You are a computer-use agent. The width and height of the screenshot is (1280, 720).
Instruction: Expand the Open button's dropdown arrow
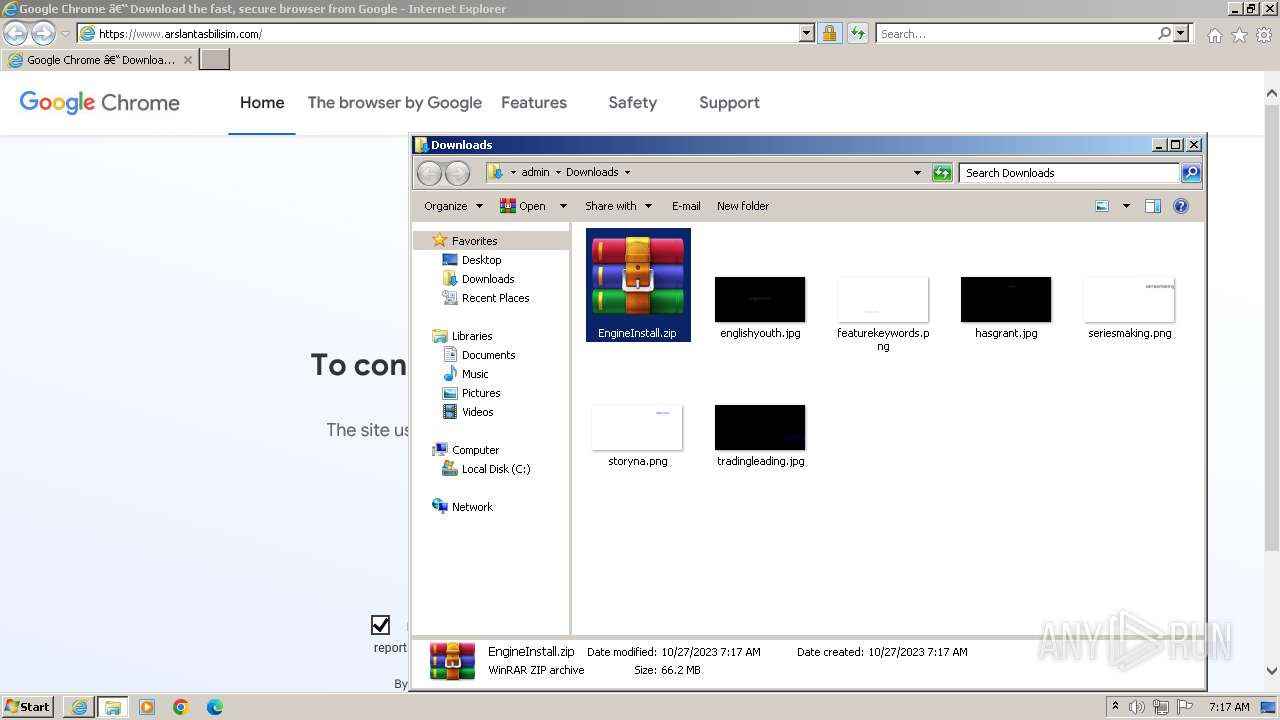[563, 206]
